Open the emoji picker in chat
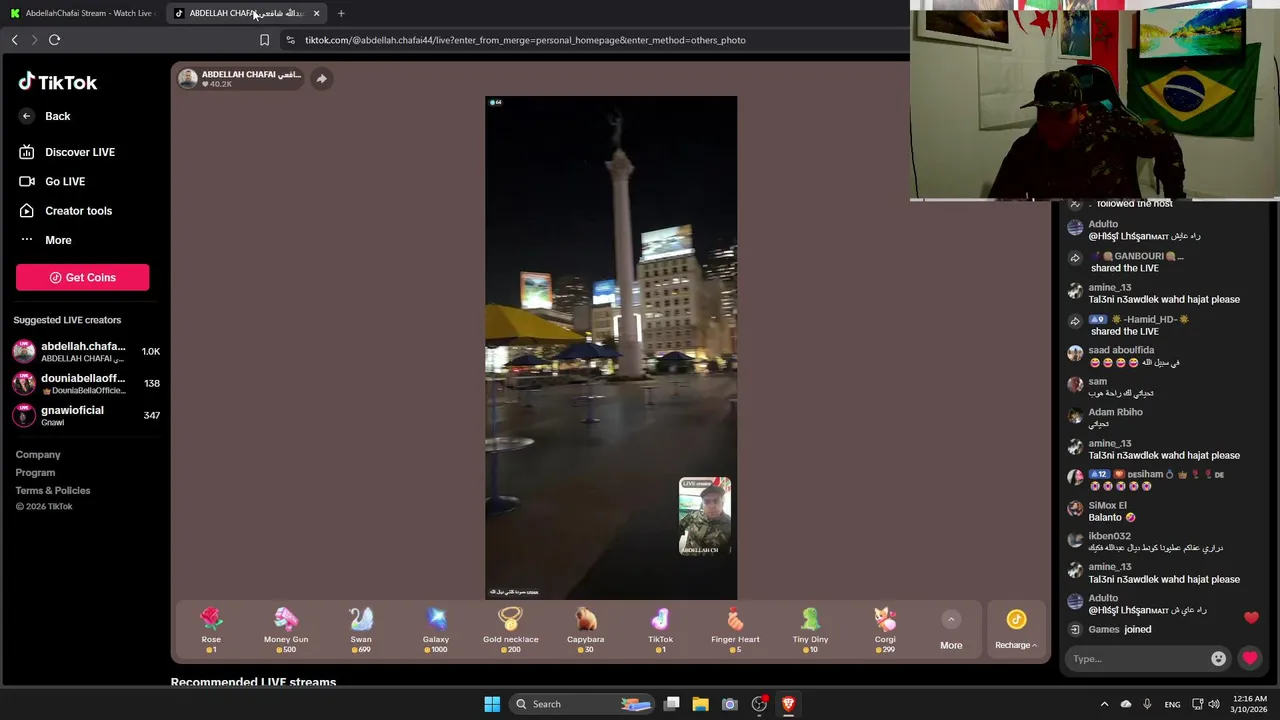Viewport: 1280px width, 720px height. tap(1218, 658)
